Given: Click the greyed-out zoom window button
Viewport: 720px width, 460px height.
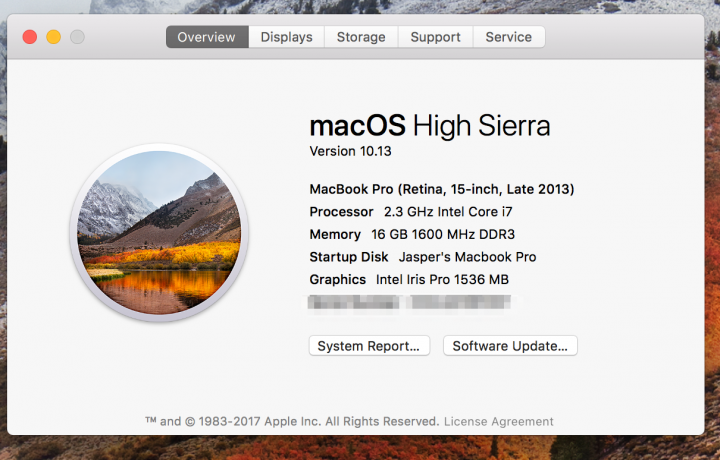Looking at the screenshot, I should pyautogui.click(x=77, y=37).
